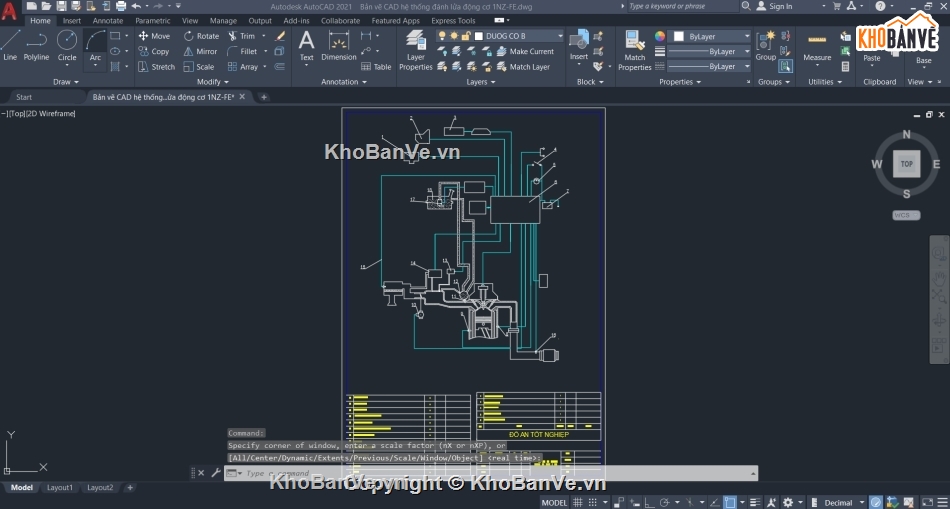The width and height of the screenshot is (950, 509).
Task: Switch to the Manage ribbon tab
Action: [223, 21]
